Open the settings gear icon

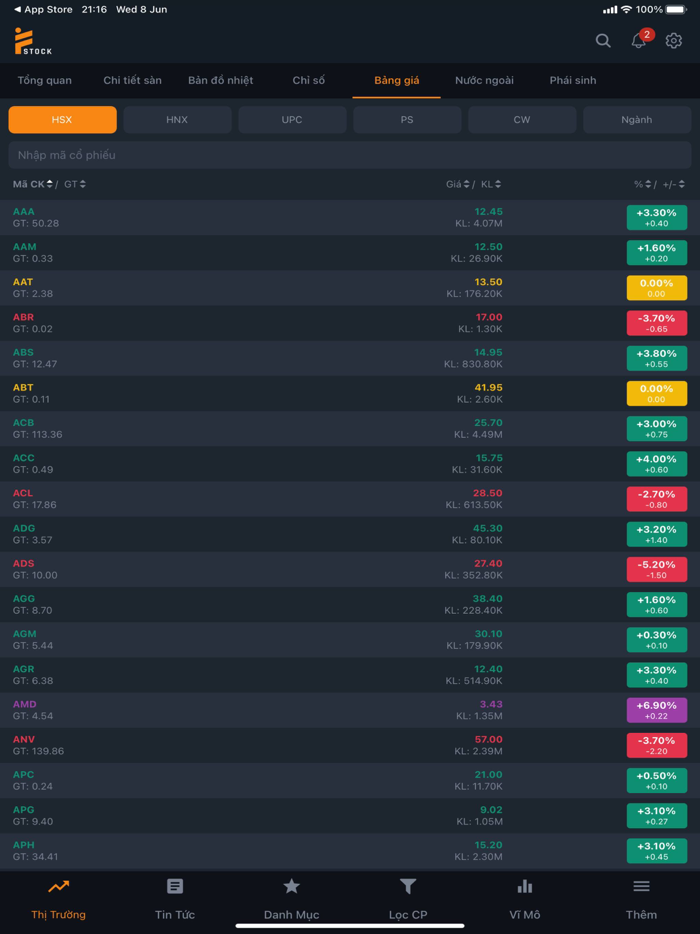(674, 41)
